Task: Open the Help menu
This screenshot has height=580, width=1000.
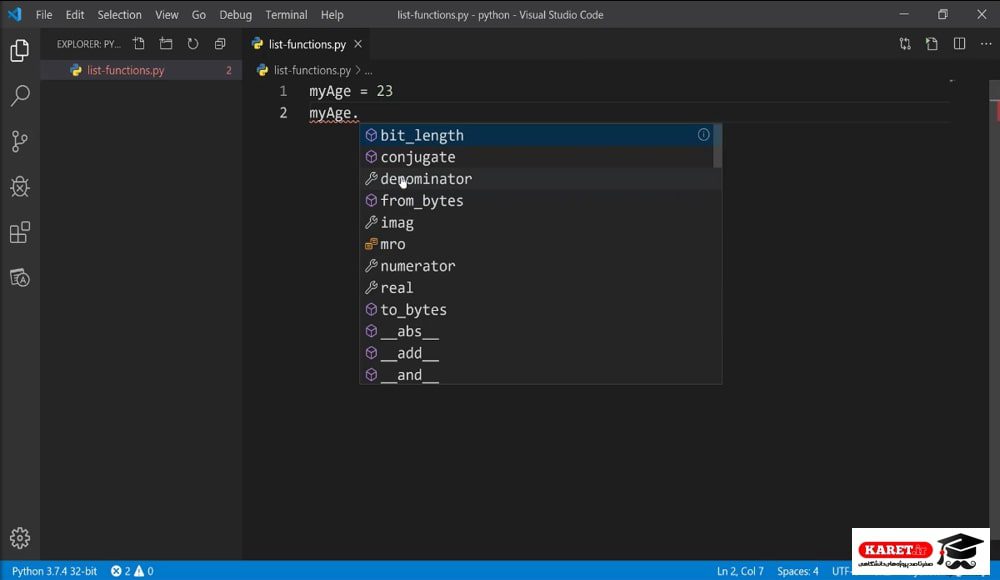Action: click(332, 15)
